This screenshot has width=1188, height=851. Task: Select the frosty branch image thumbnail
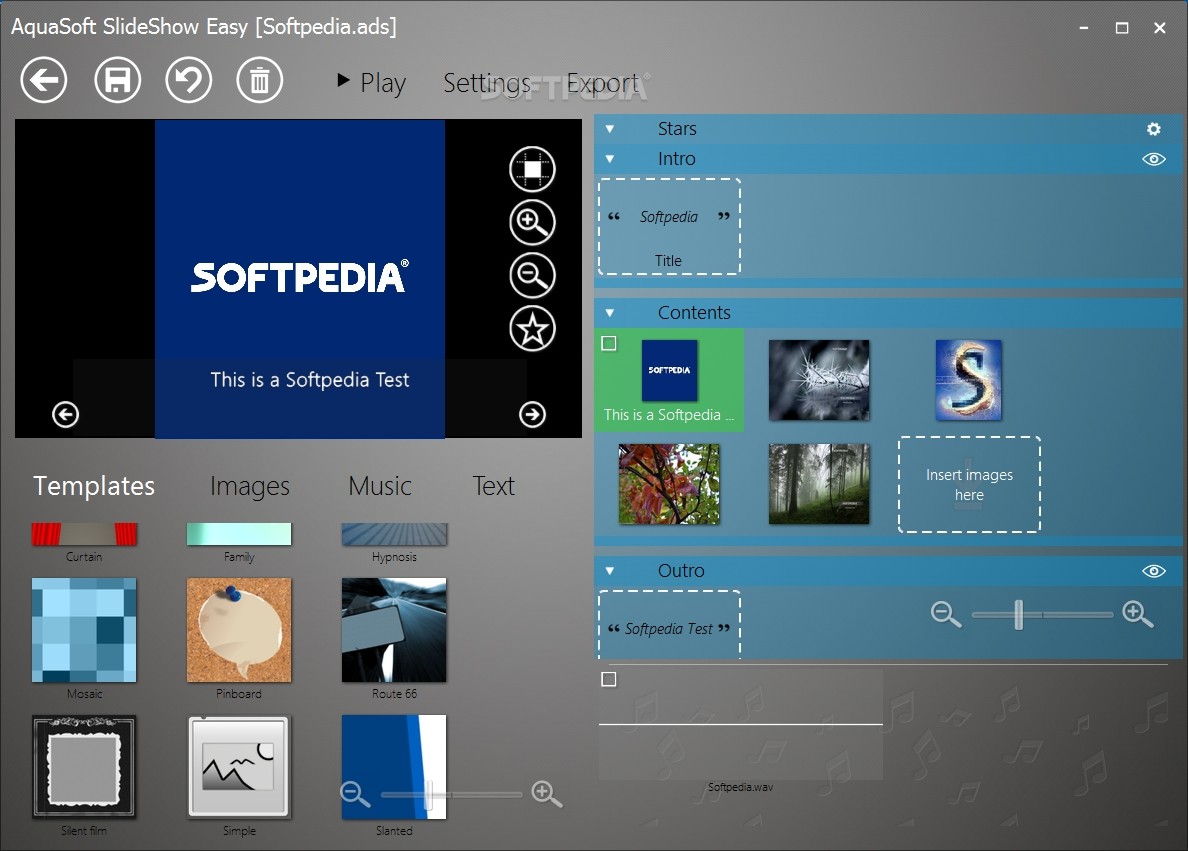[x=819, y=380]
